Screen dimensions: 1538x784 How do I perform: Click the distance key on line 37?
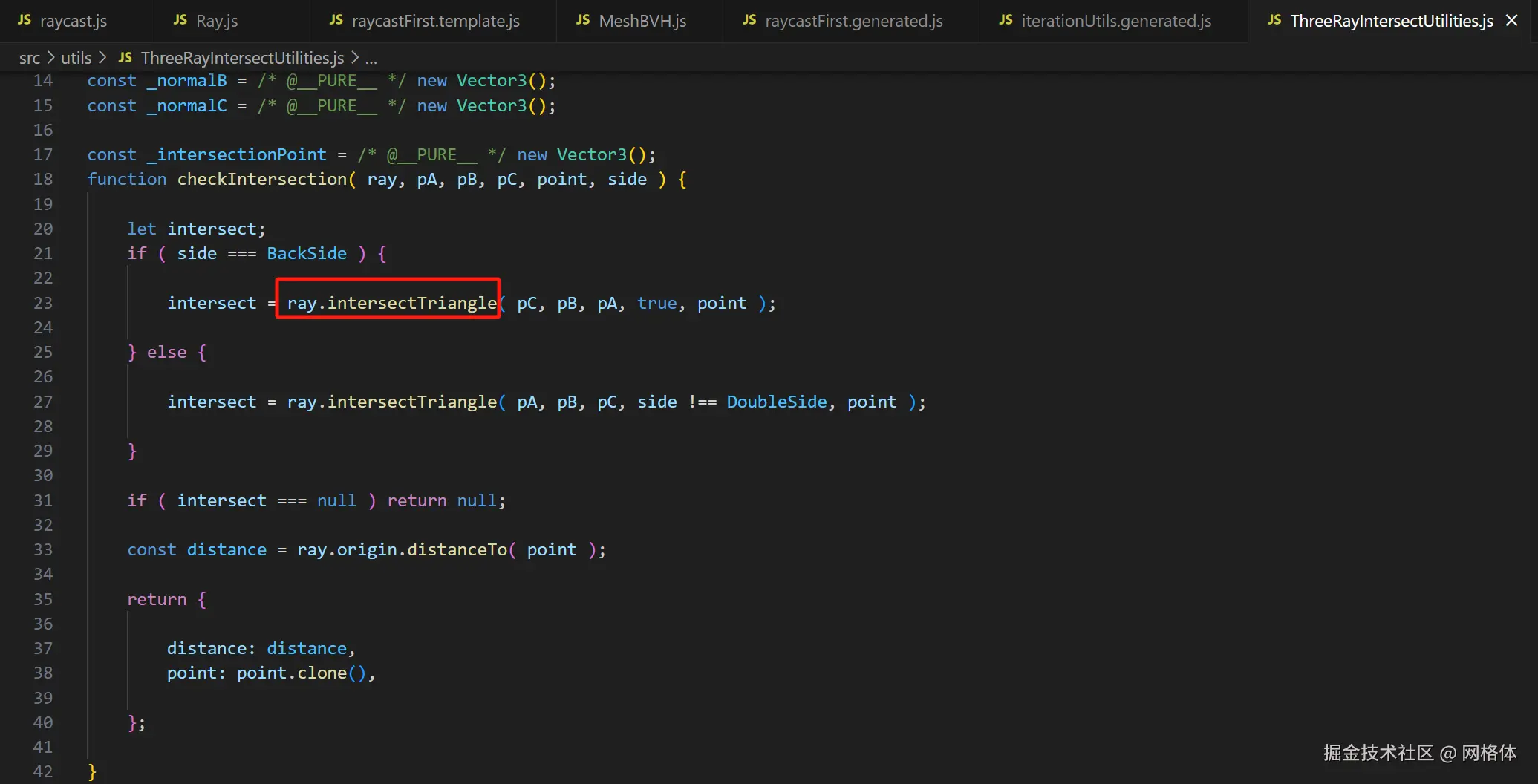point(206,648)
